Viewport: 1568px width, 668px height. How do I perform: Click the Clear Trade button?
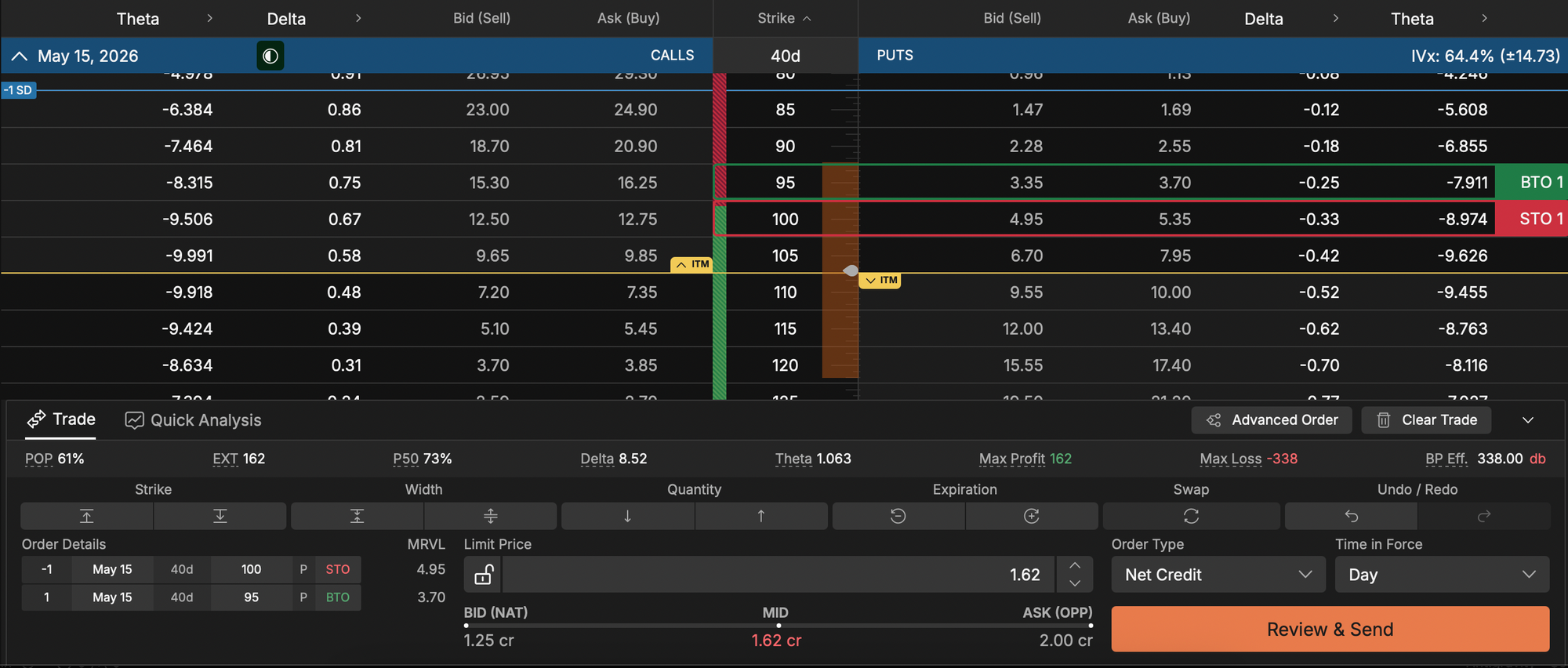[1426, 420]
